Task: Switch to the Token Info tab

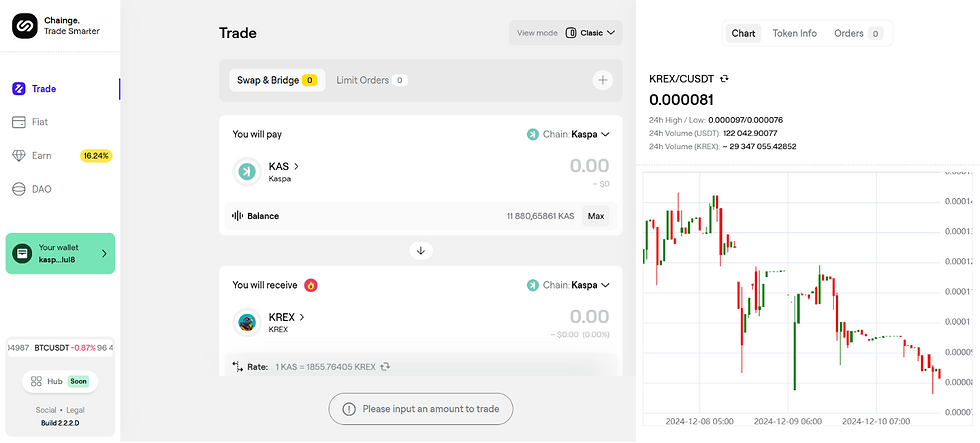Action: [794, 34]
